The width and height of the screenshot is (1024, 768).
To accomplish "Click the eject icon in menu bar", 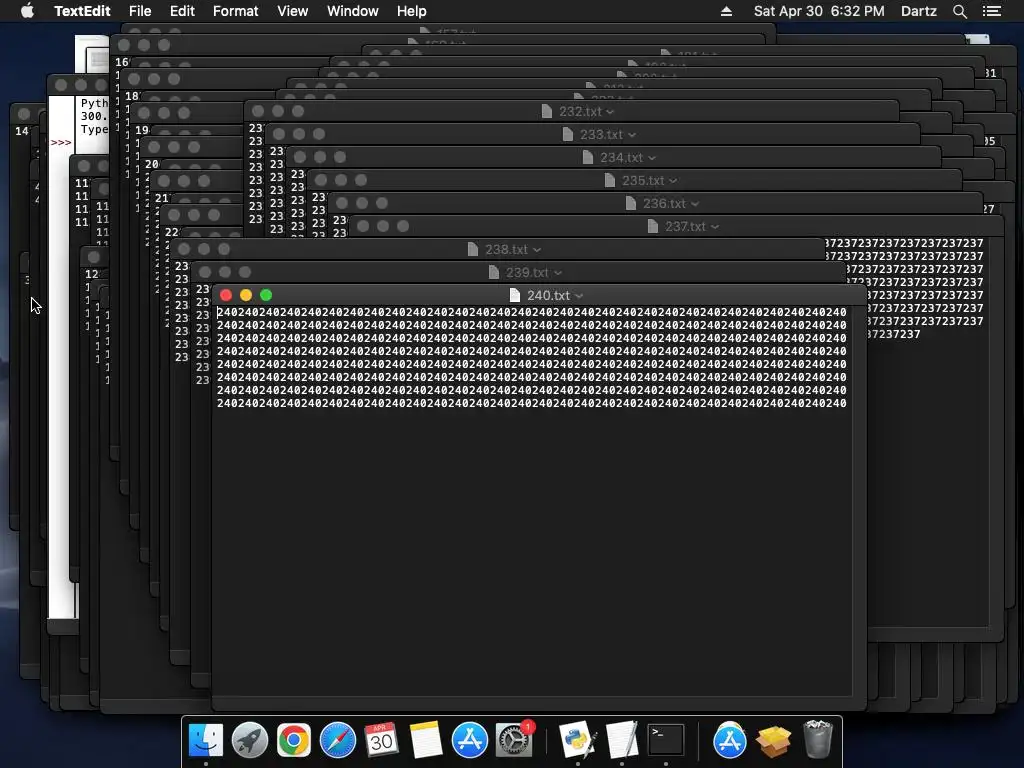I will point(726,11).
